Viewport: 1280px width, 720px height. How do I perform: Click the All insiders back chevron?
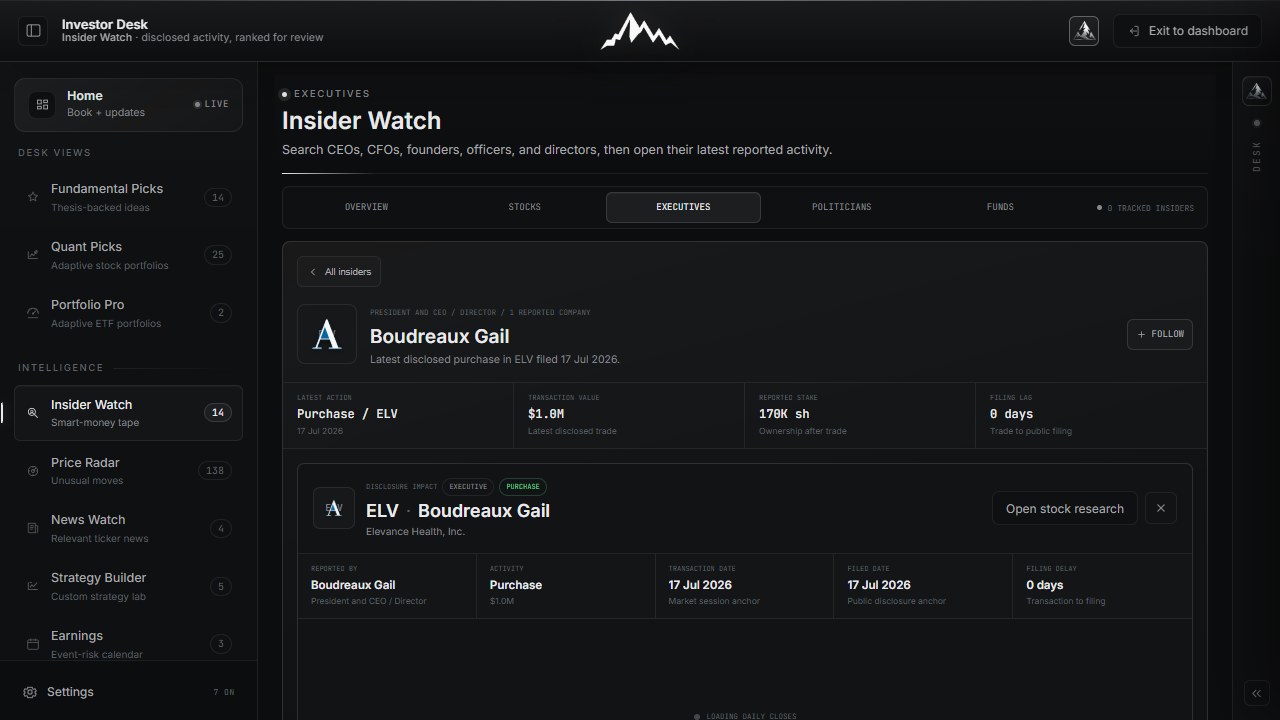[x=313, y=272]
